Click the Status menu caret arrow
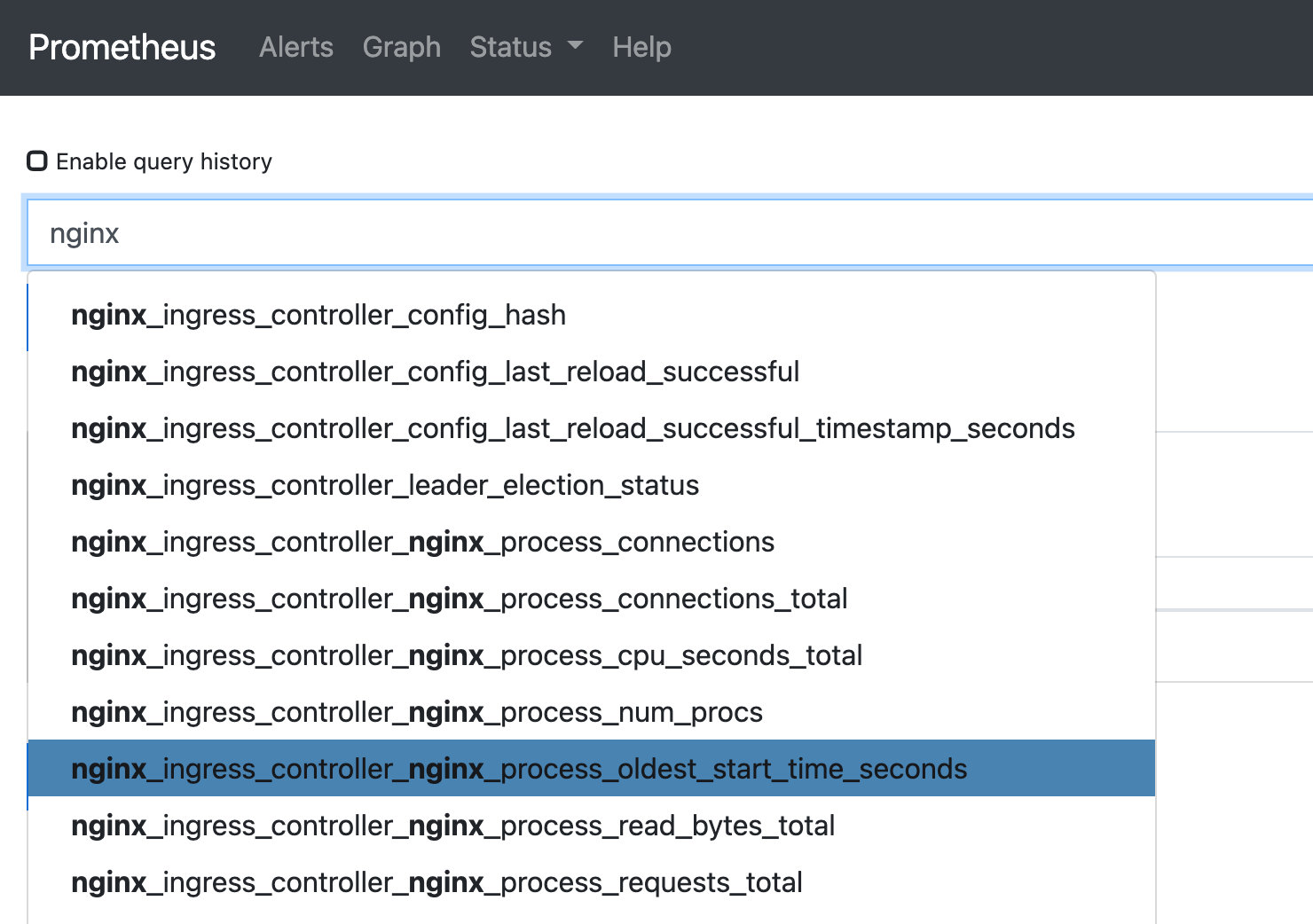The image size is (1313, 924). tap(575, 45)
